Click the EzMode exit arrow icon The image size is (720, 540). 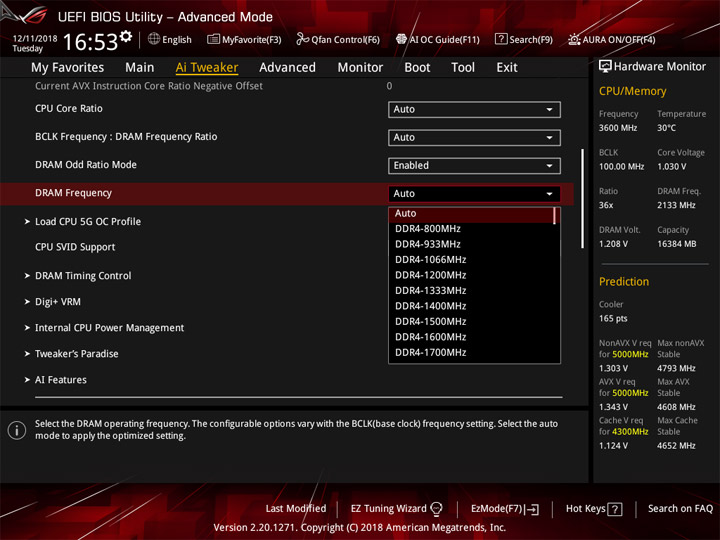coord(533,509)
